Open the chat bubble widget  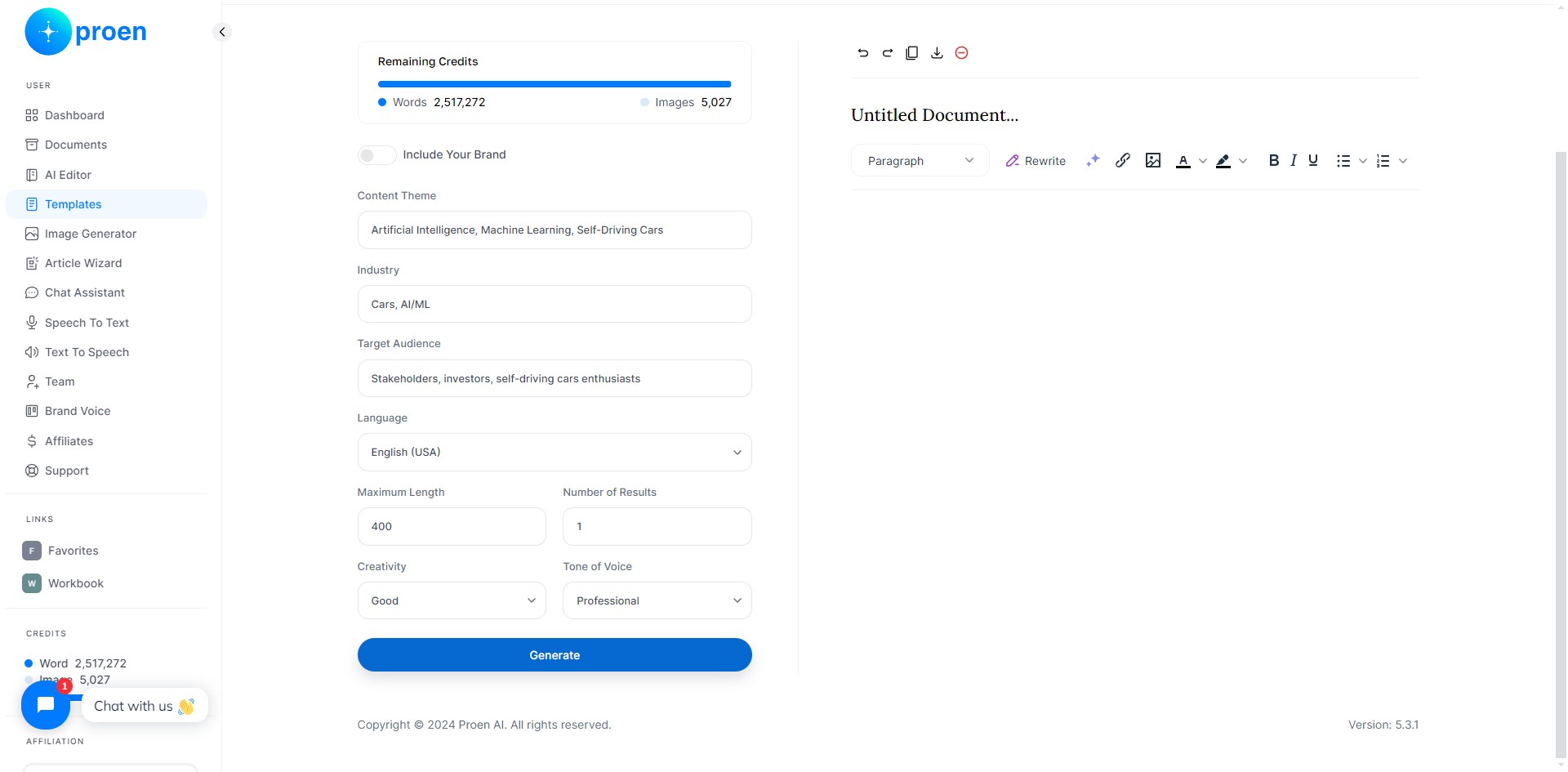(x=46, y=705)
